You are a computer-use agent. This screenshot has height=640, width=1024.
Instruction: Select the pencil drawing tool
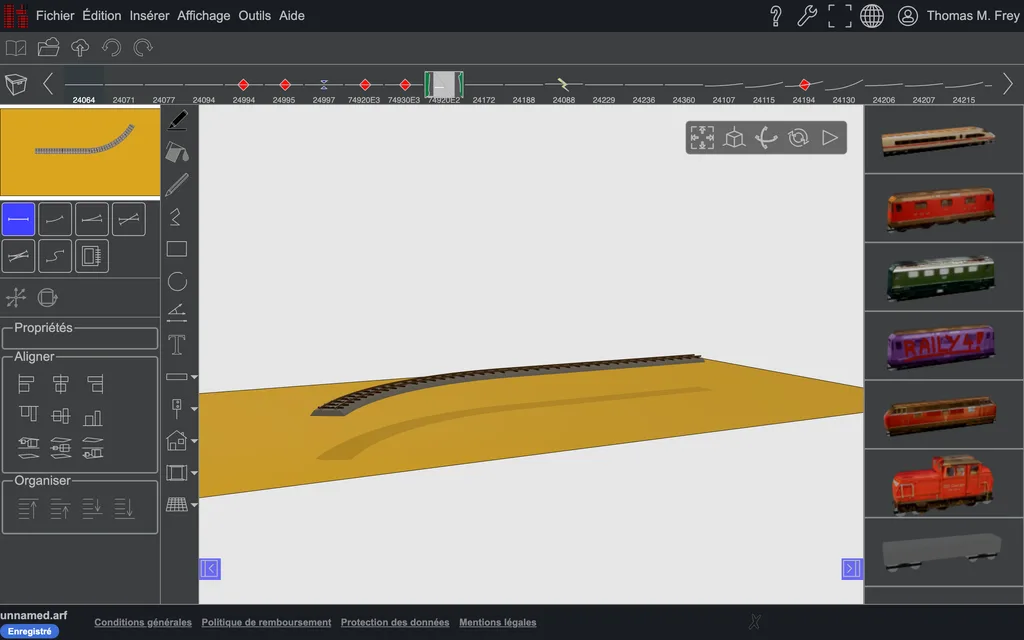pyautogui.click(x=177, y=185)
